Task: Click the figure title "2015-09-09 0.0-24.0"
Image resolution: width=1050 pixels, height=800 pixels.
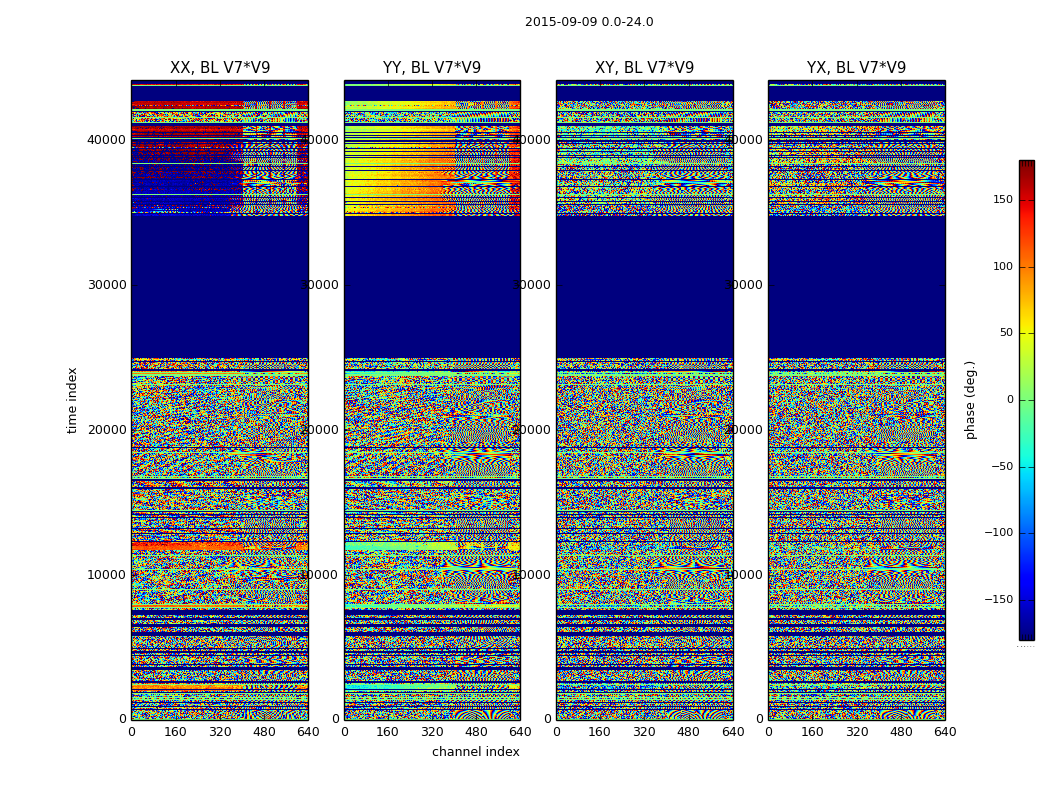Action: pos(589,22)
